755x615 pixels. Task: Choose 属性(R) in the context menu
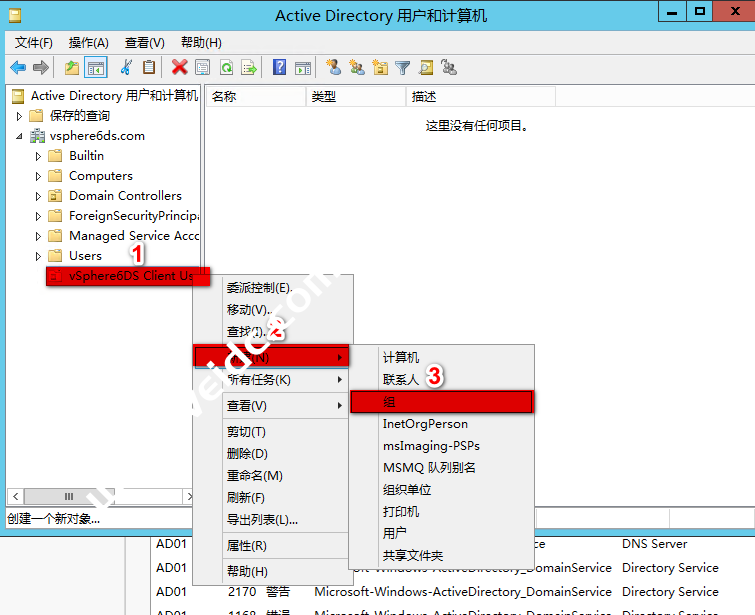point(246,546)
